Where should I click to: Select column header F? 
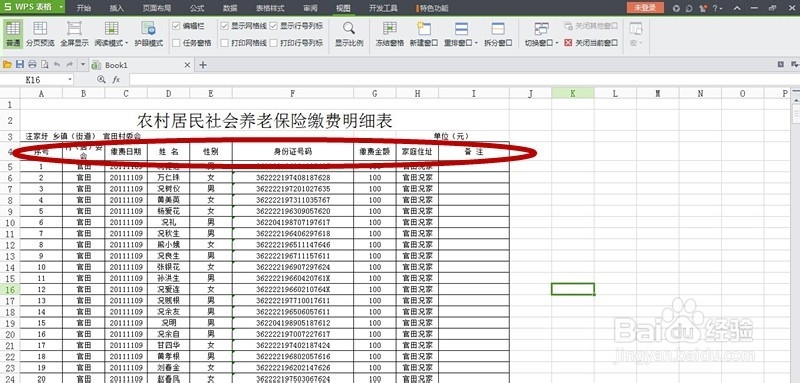click(292, 93)
